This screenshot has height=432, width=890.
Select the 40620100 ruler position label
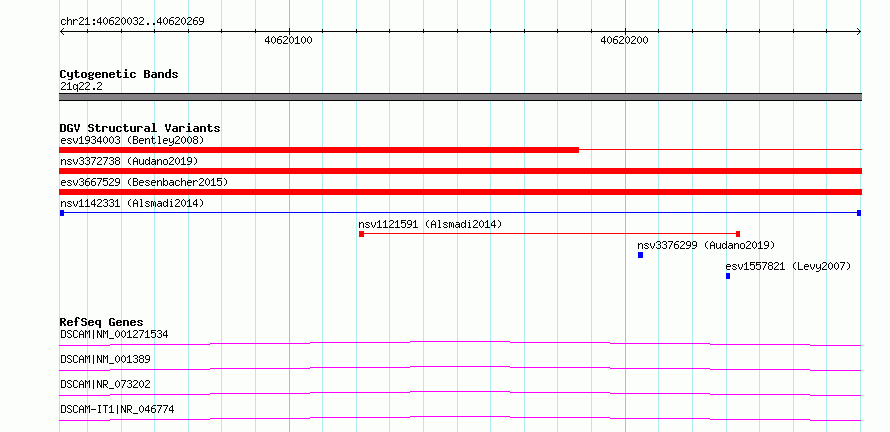pos(288,40)
